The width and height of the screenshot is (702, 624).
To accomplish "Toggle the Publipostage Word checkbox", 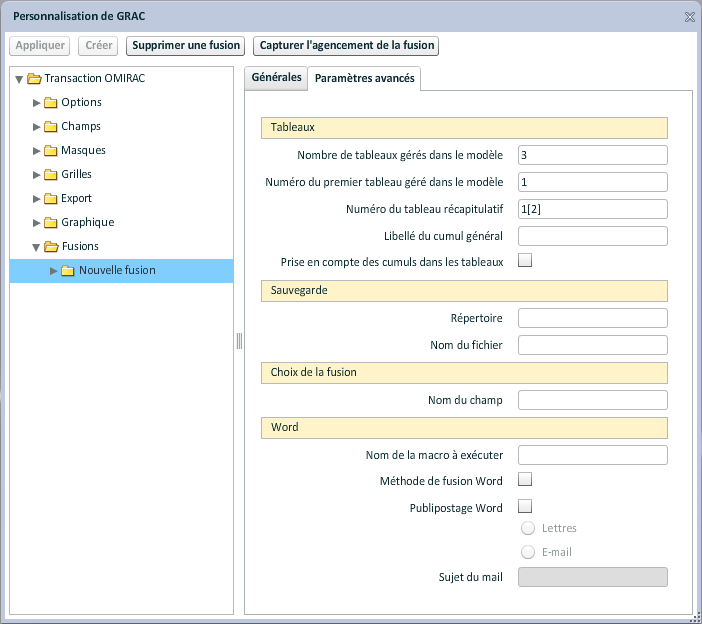I will pyautogui.click(x=525, y=506).
